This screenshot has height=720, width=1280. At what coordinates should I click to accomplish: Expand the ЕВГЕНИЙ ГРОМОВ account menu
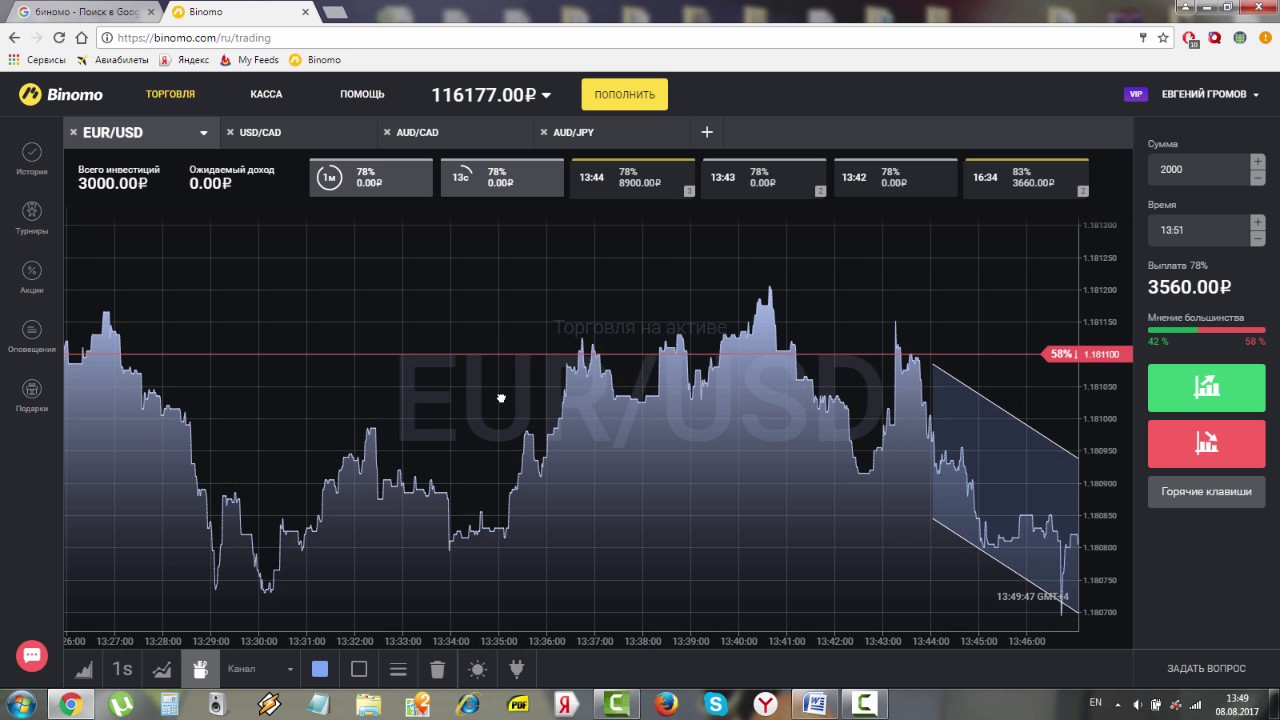point(1210,94)
